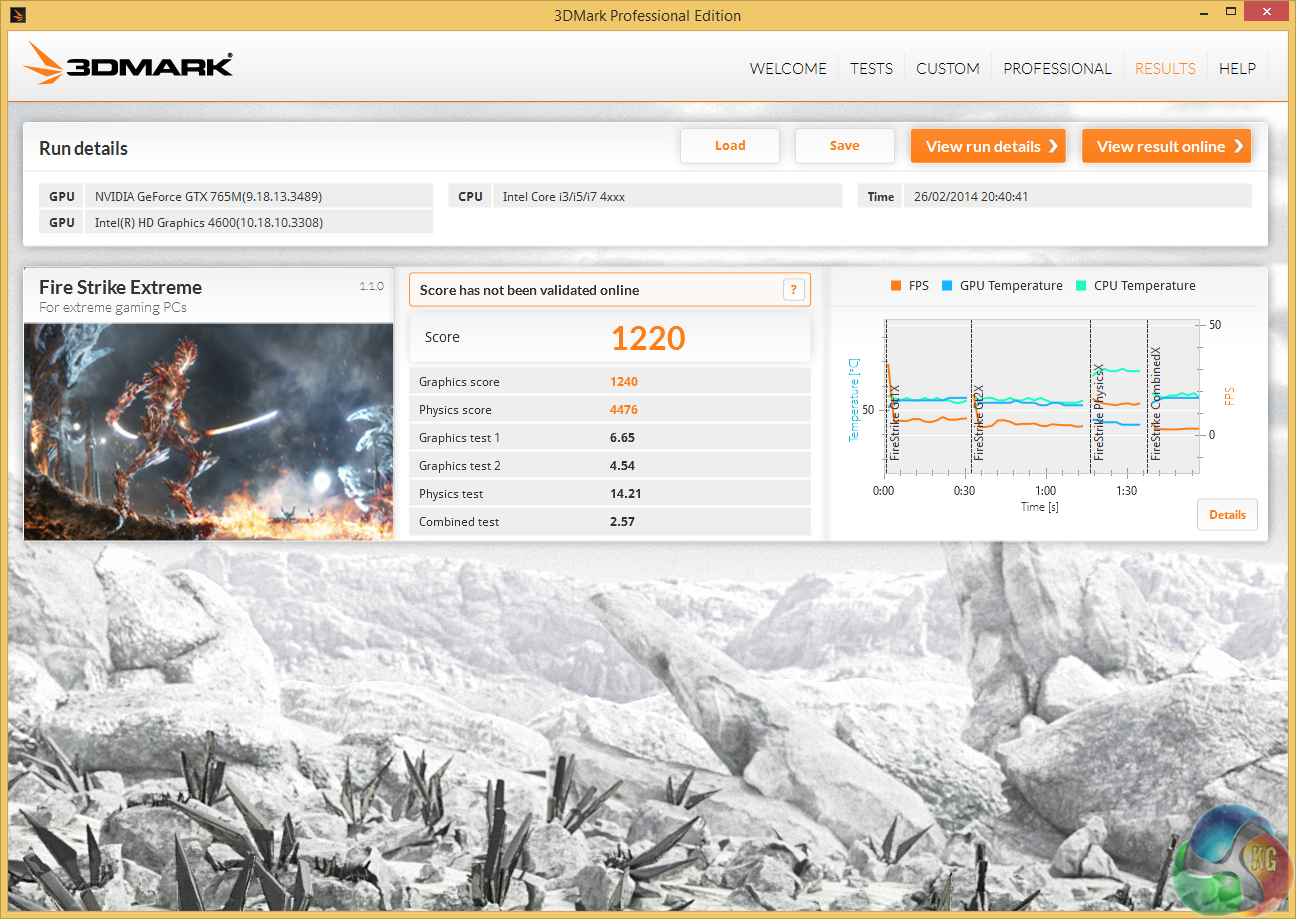Select the PROFESSIONAL tab
1296x919 pixels.
tap(1057, 69)
